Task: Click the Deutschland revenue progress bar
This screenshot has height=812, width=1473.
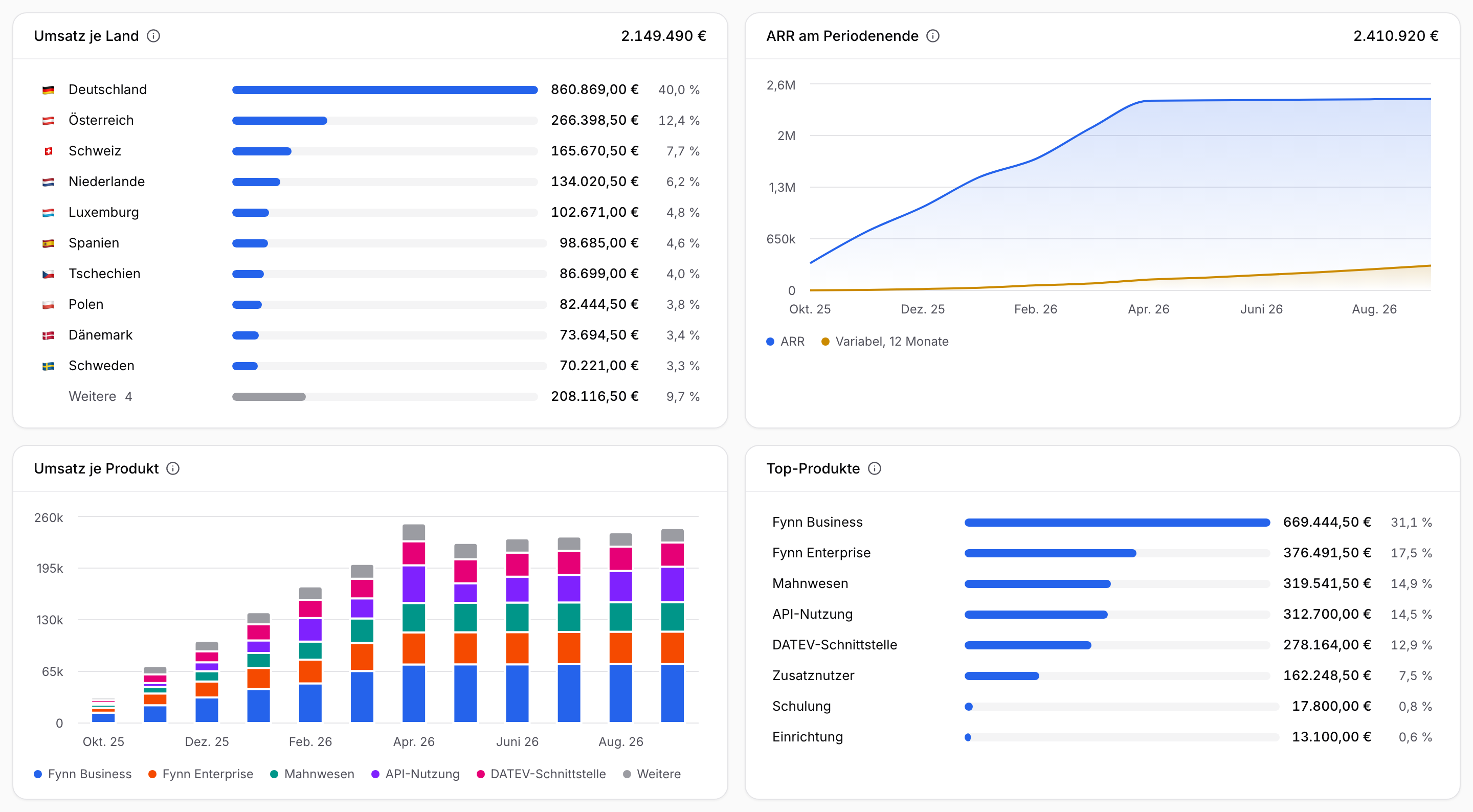Action: point(385,90)
